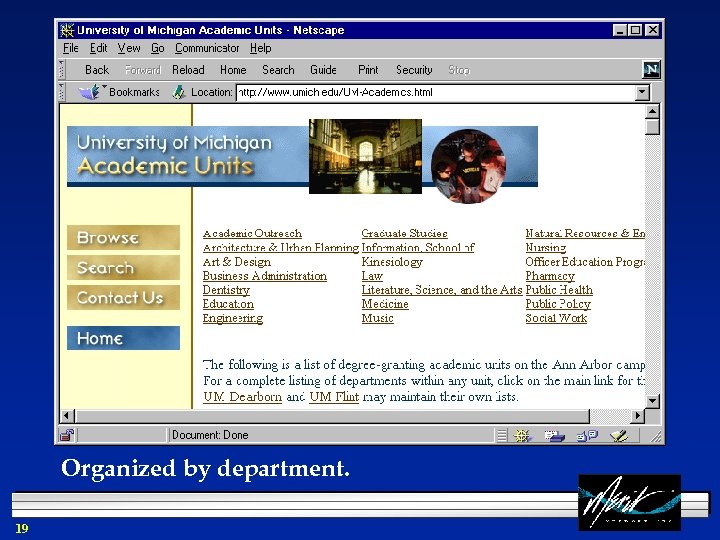The image size is (720, 540).
Task: Open Navigator from status bar component icon
Action: [522, 435]
